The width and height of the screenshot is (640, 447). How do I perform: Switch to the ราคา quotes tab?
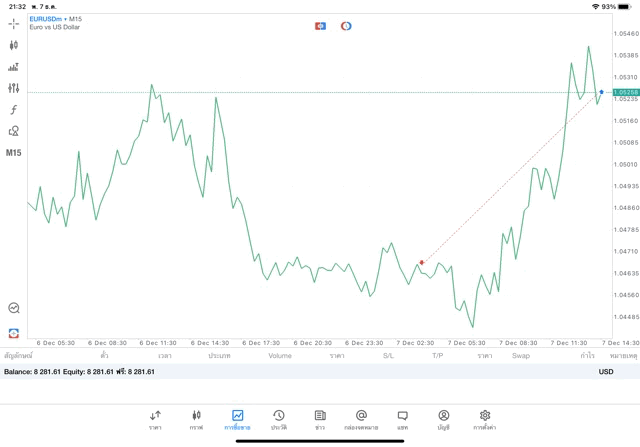pyautogui.click(x=155, y=420)
